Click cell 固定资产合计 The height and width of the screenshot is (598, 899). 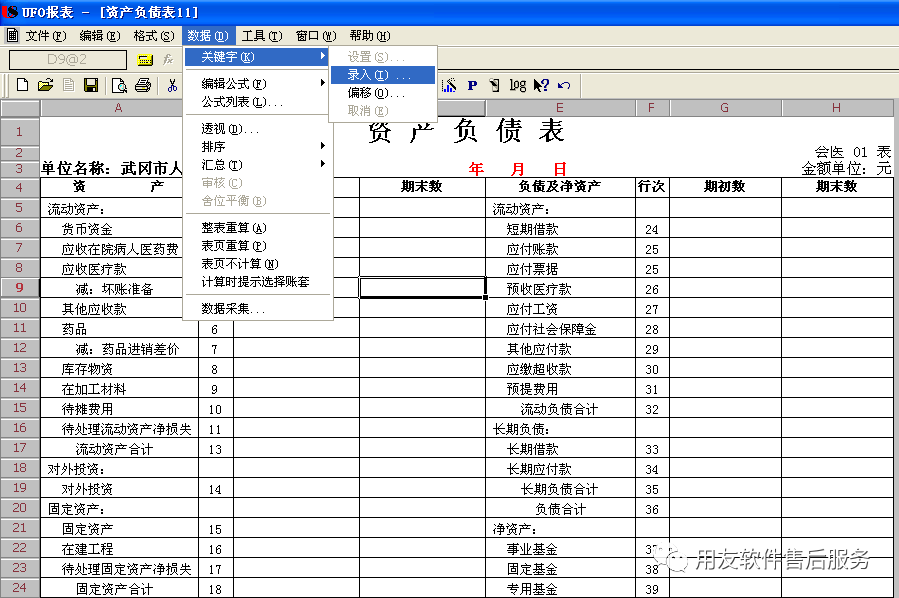point(119,589)
